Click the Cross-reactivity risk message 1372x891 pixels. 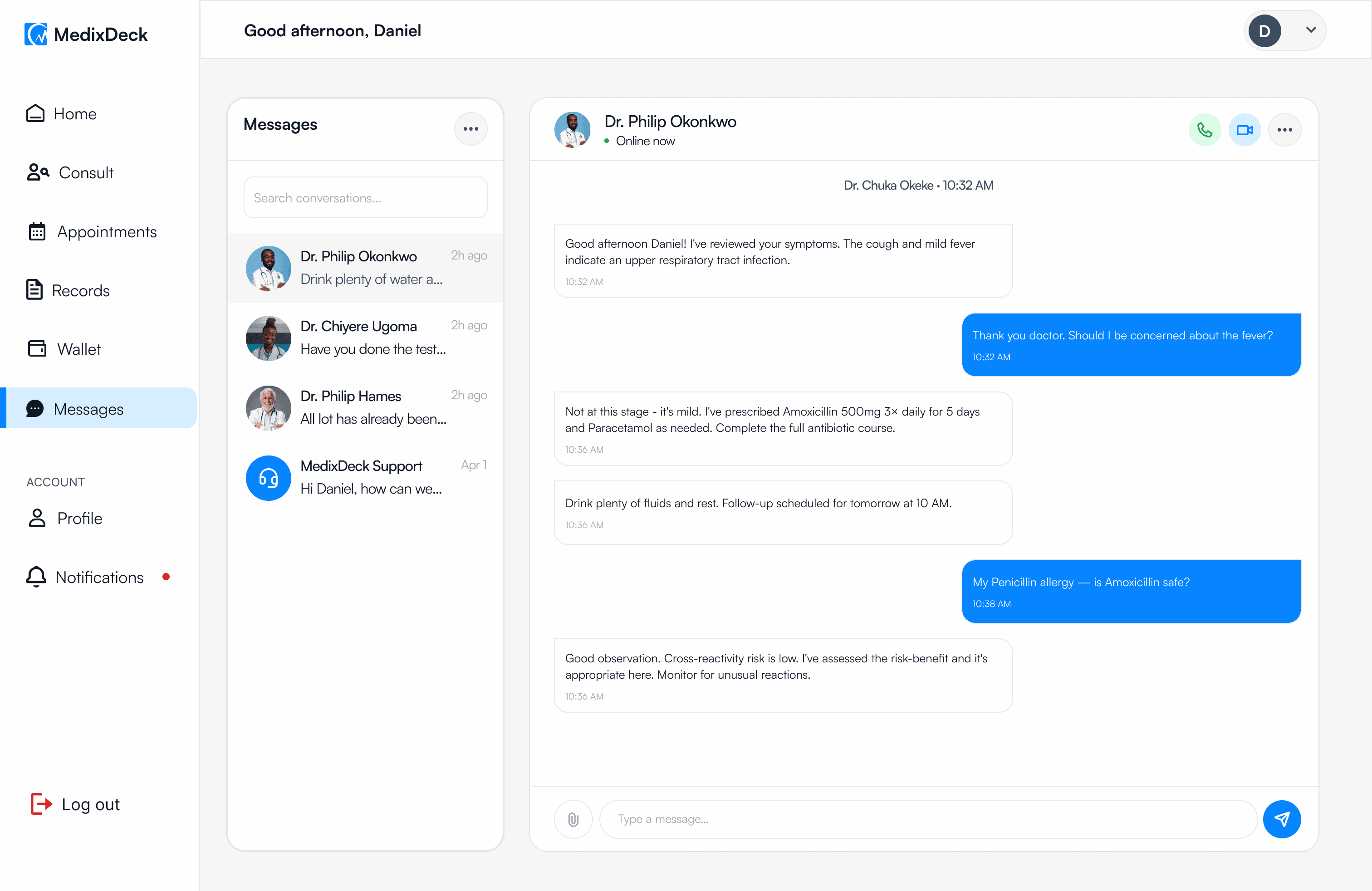tap(783, 676)
